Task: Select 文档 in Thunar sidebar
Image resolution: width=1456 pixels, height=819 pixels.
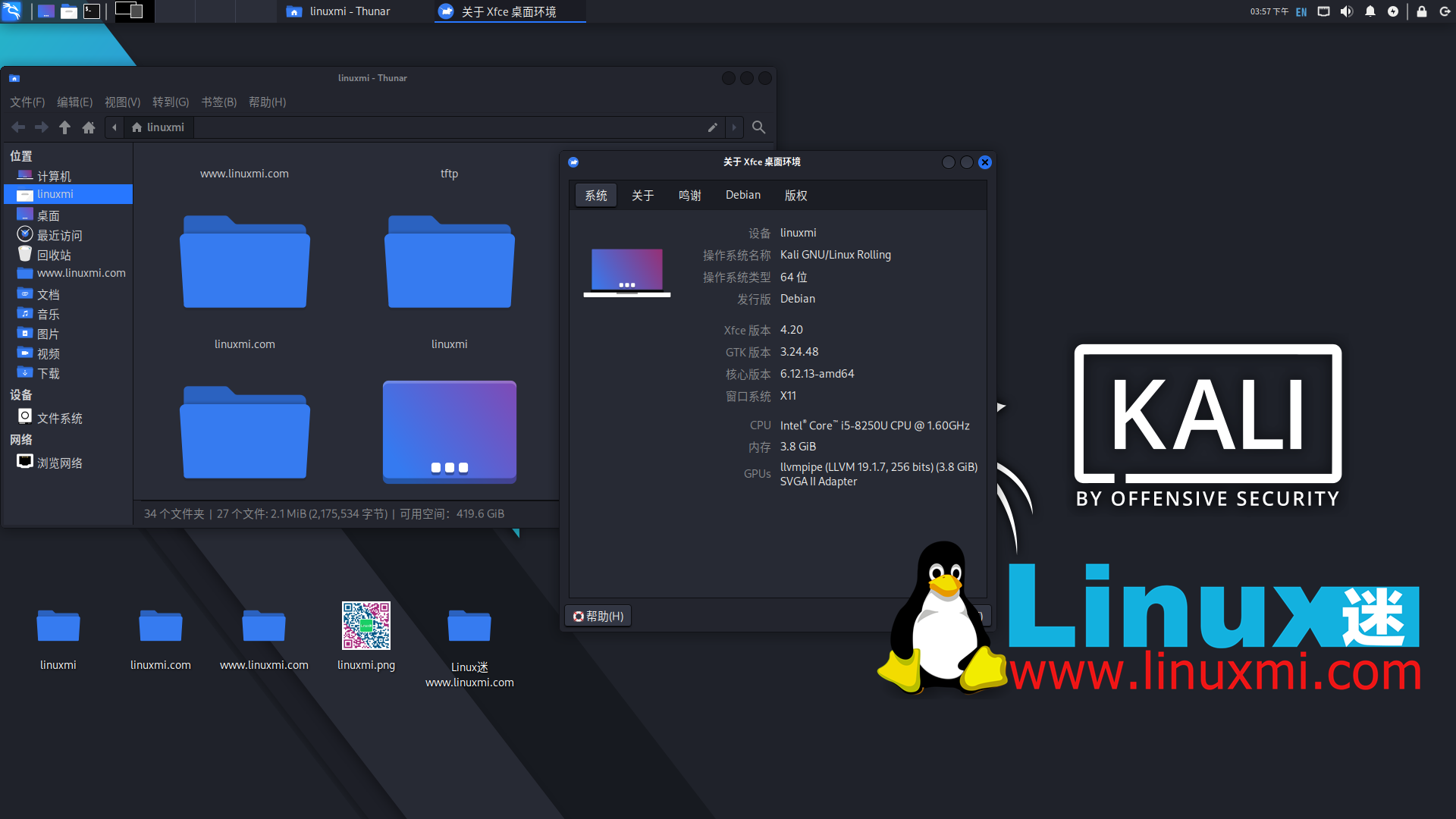Action: 68,294
